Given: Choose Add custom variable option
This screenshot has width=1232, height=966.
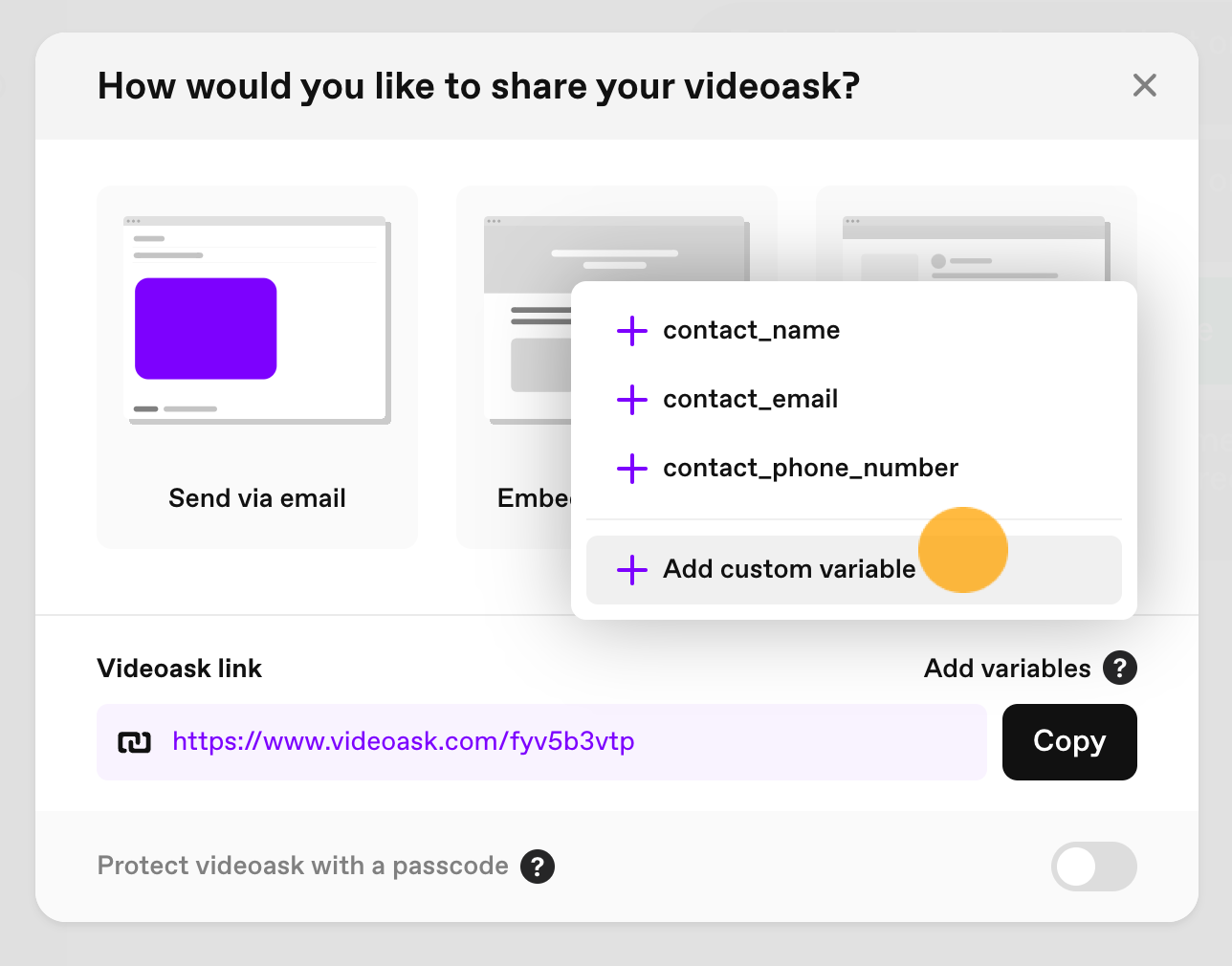Looking at the screenshot, I should click(853, 570).
